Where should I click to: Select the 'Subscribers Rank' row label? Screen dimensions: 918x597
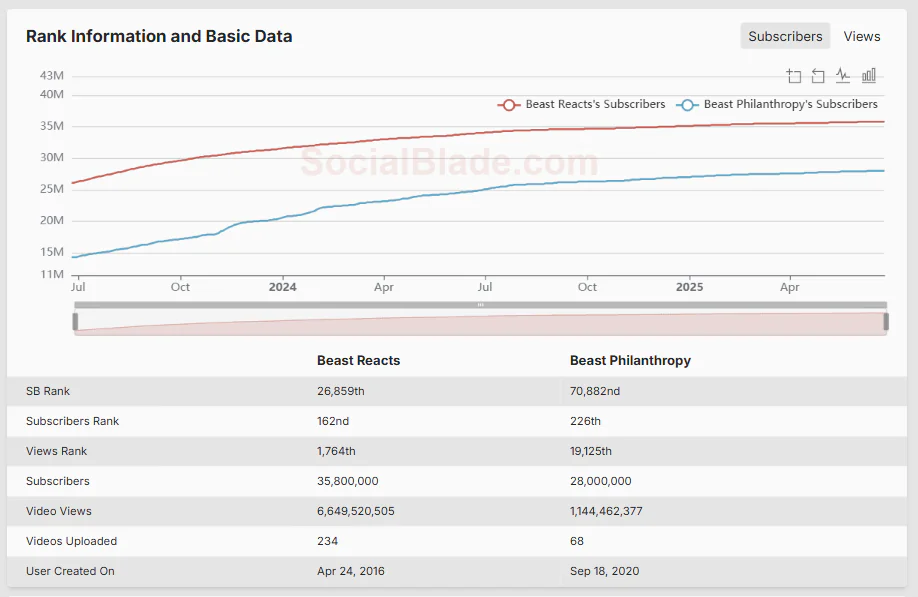click(x=73, y=421)
